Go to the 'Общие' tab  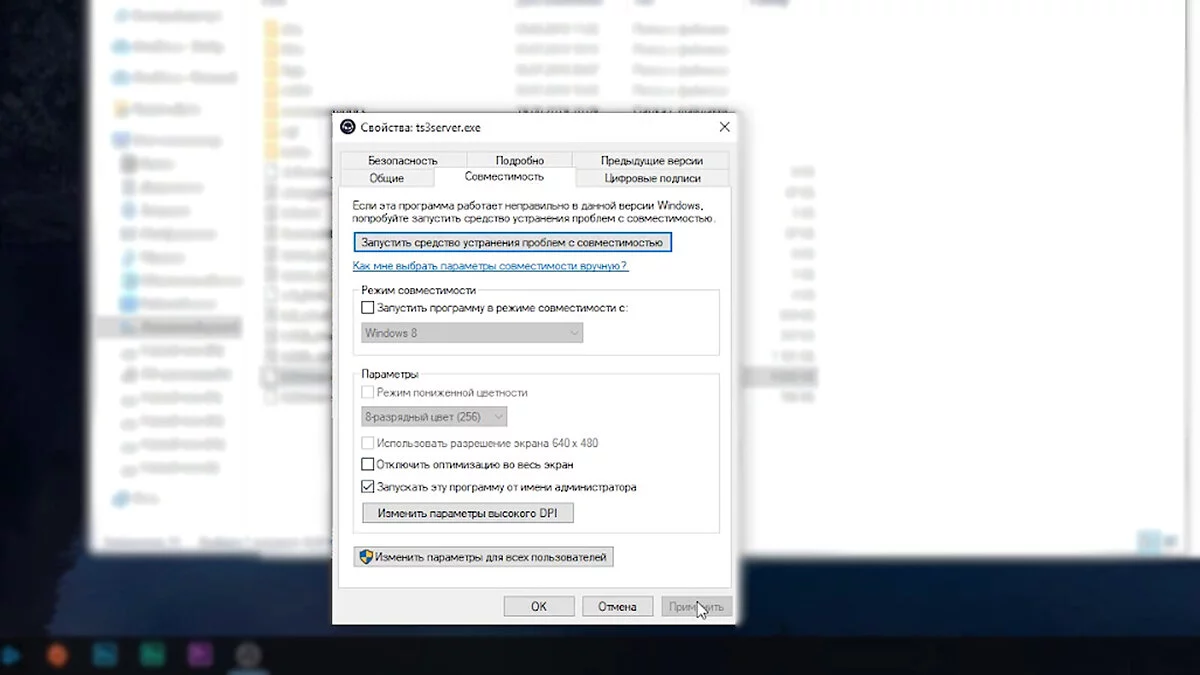tap(387, 178)
